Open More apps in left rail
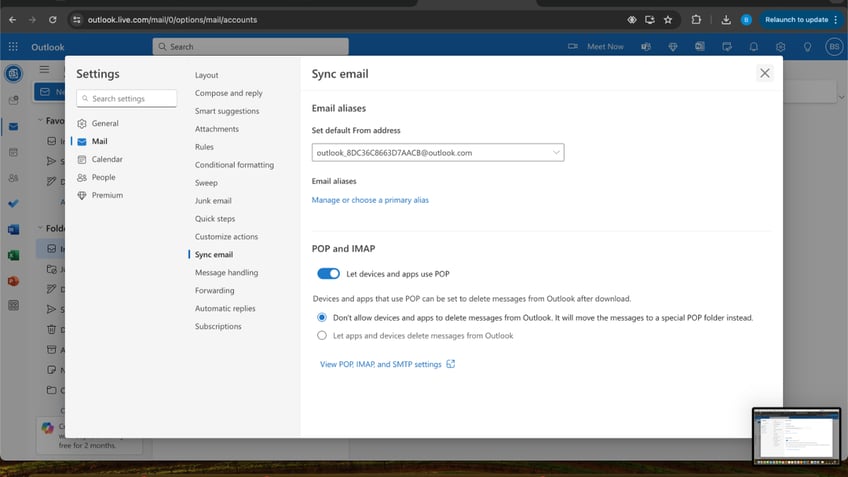The height and width of the screenshot is (477, 848). (x=14, y=306)
